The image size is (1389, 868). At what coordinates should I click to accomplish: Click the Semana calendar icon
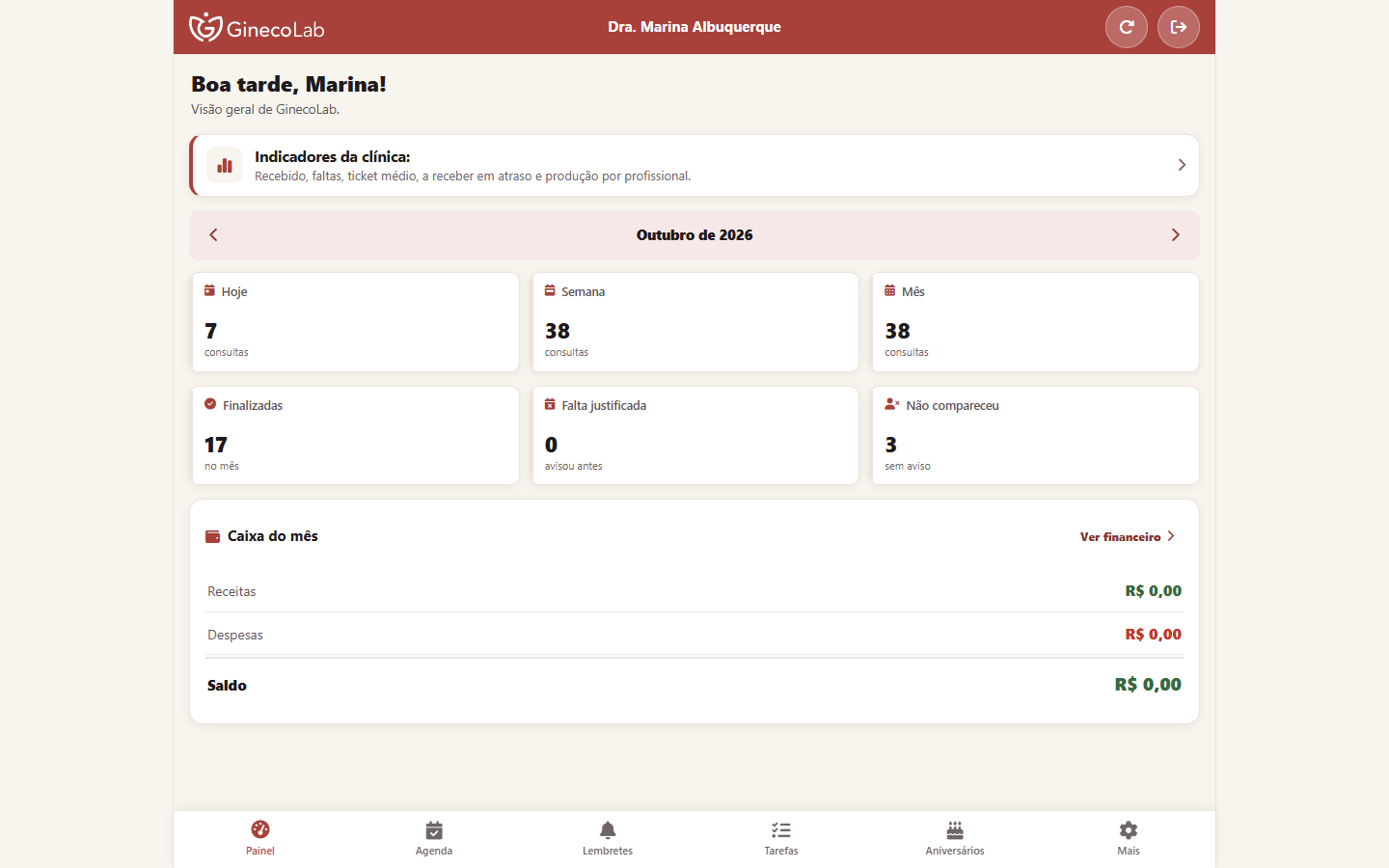click(x=550, y=290)
